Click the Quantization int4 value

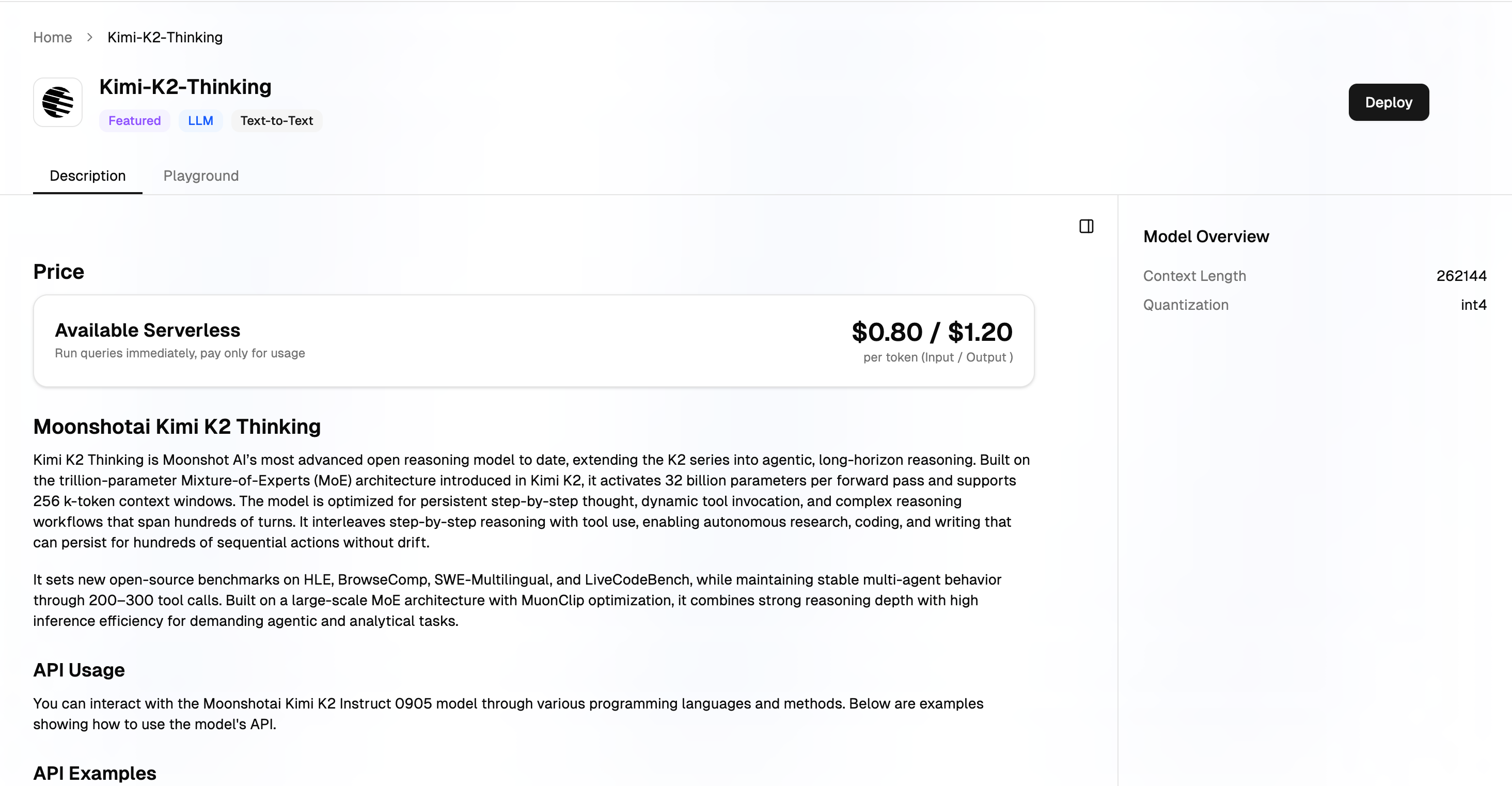click(1474, 305)
